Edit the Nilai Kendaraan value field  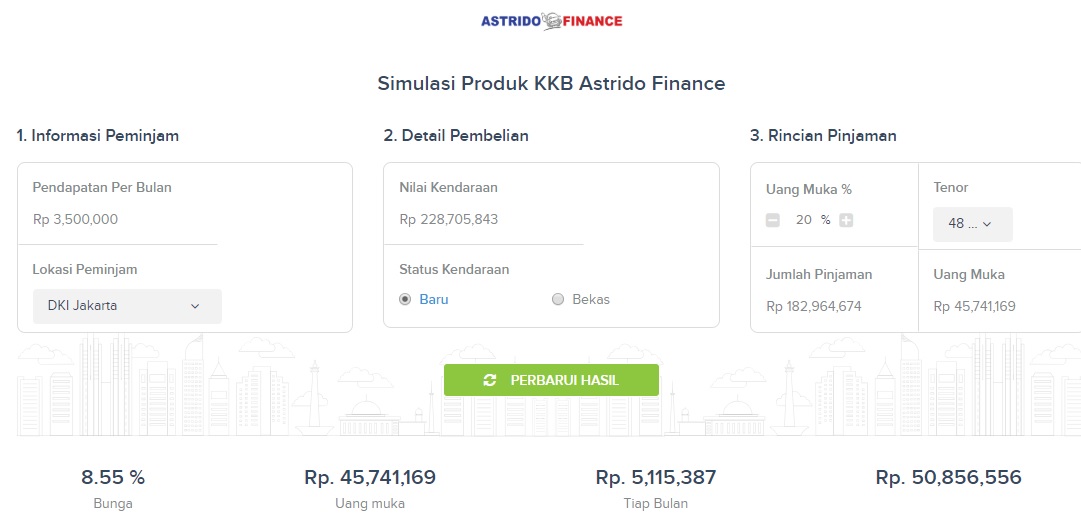pyautogui.click(x=483, y=220)
